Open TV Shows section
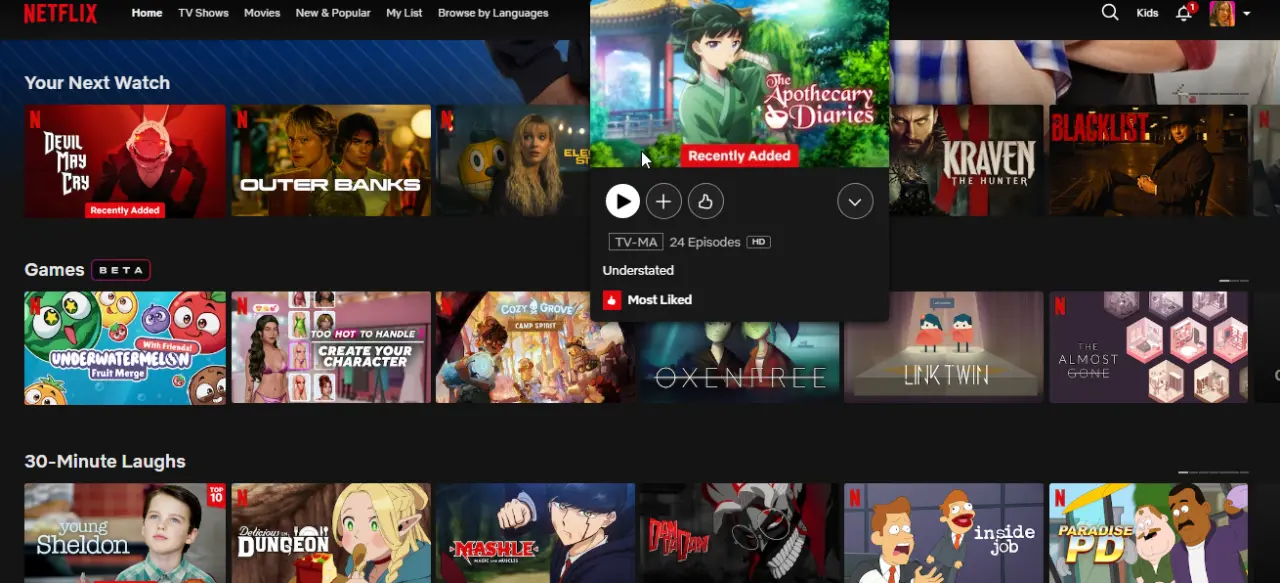 (x=203, y=13)
